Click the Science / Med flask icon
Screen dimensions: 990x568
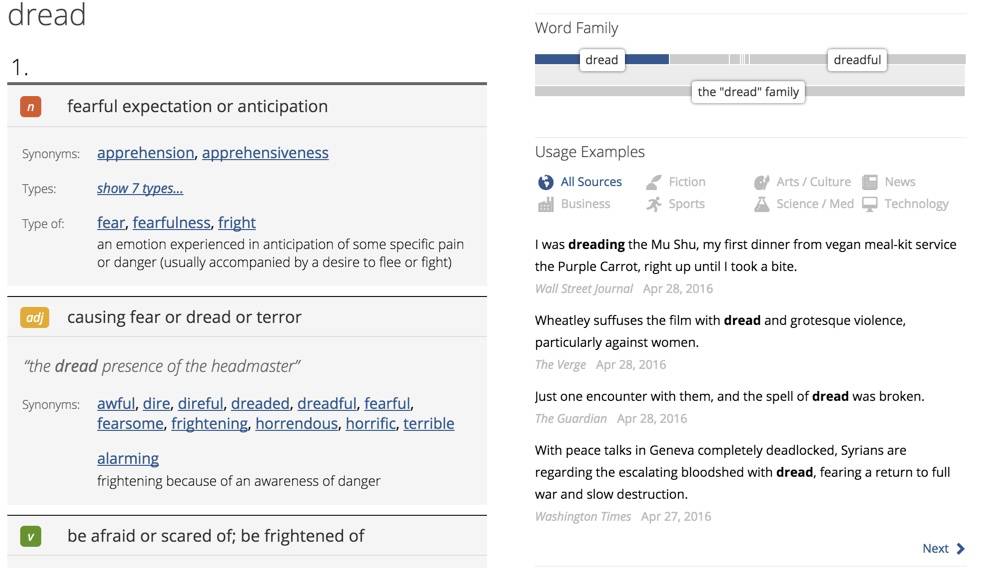point(762,204)
